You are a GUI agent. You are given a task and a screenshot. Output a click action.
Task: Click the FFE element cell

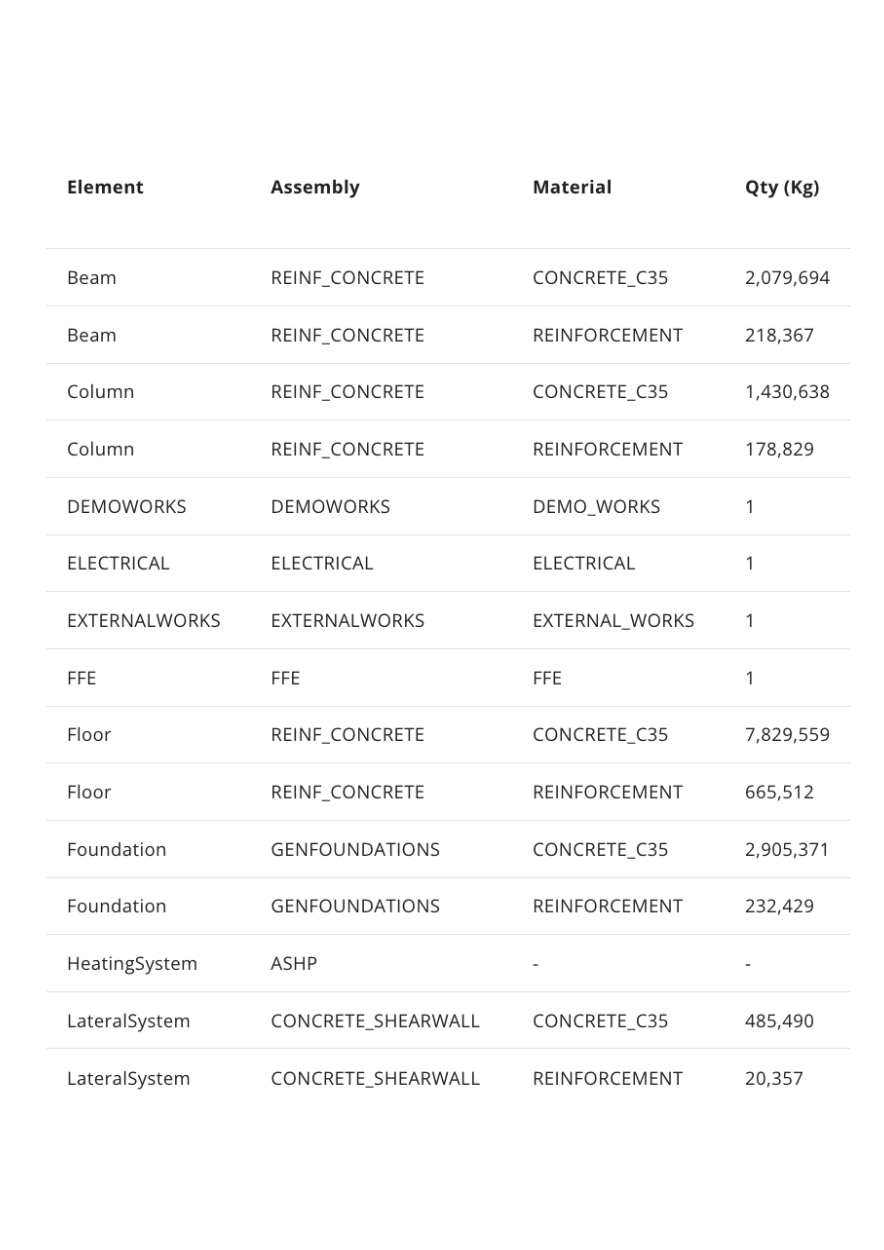click(x=82, y=678)
